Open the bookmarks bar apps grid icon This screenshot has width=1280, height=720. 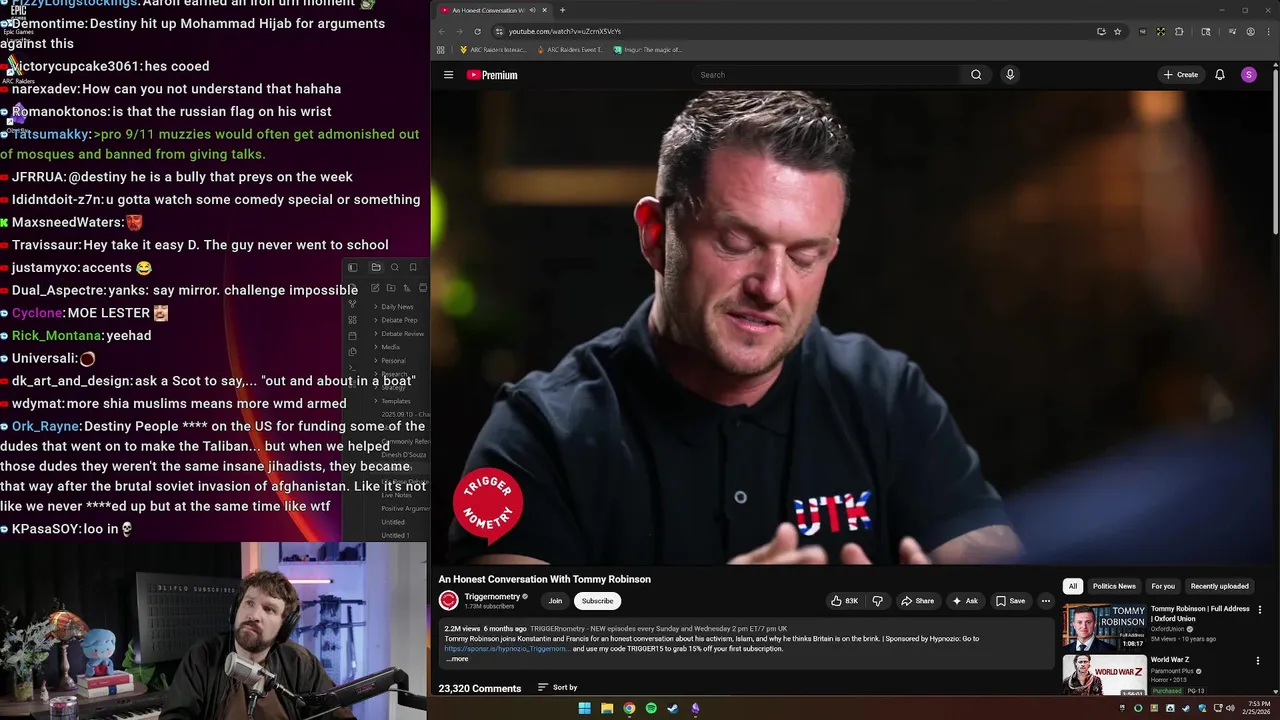coord(441,49)
